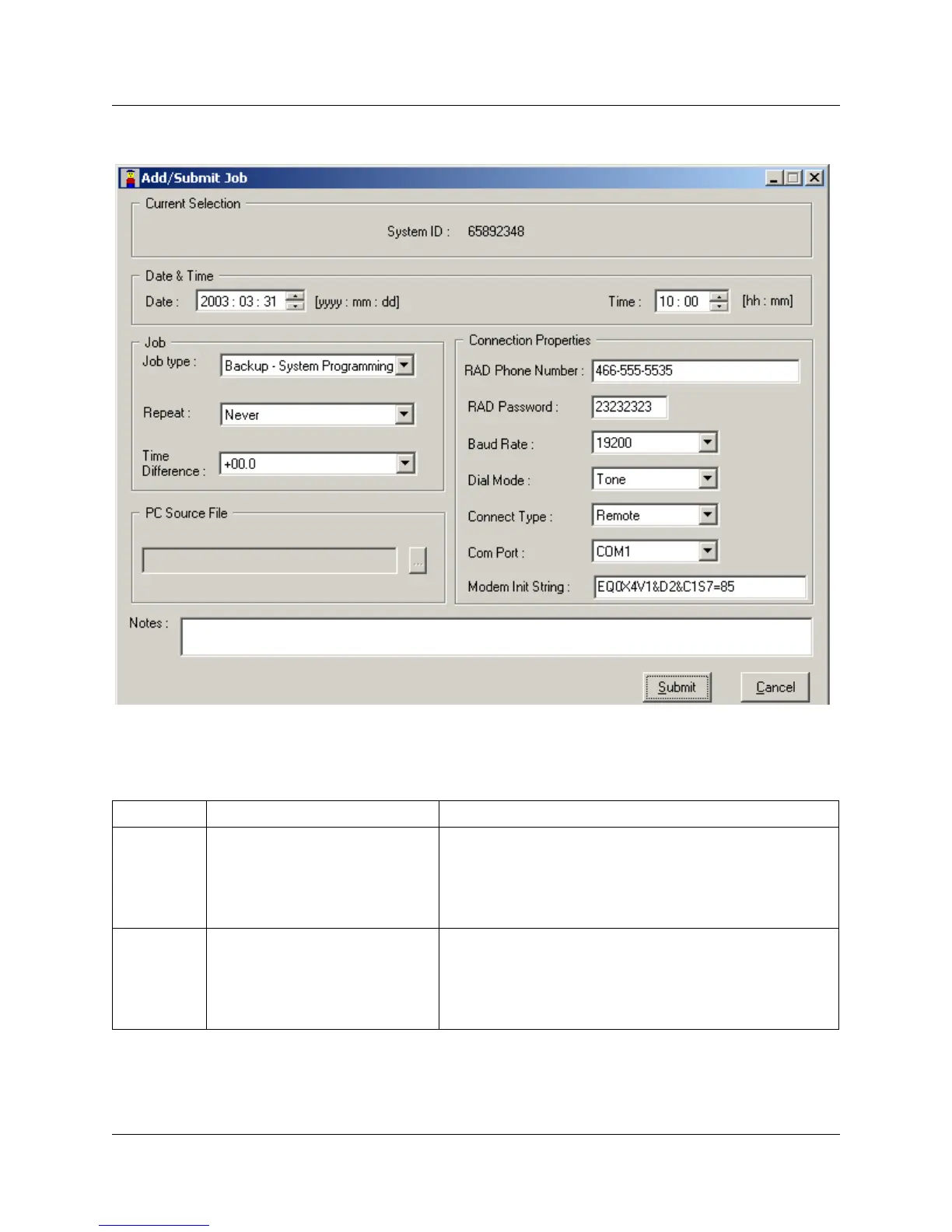Click the [yyyy : mm : dd] format hint
This screenshot has height=1232, width=952.
click(357, 302)
